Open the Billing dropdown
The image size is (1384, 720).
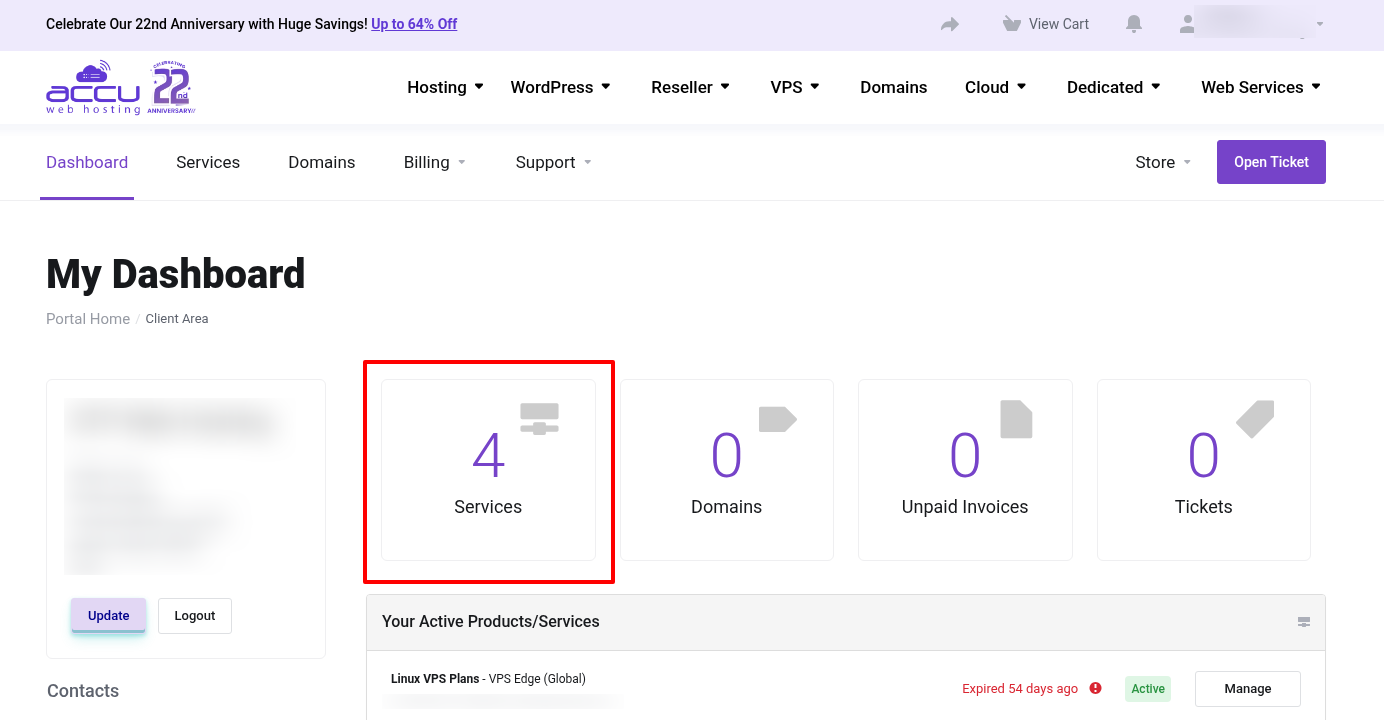[435, 162]
